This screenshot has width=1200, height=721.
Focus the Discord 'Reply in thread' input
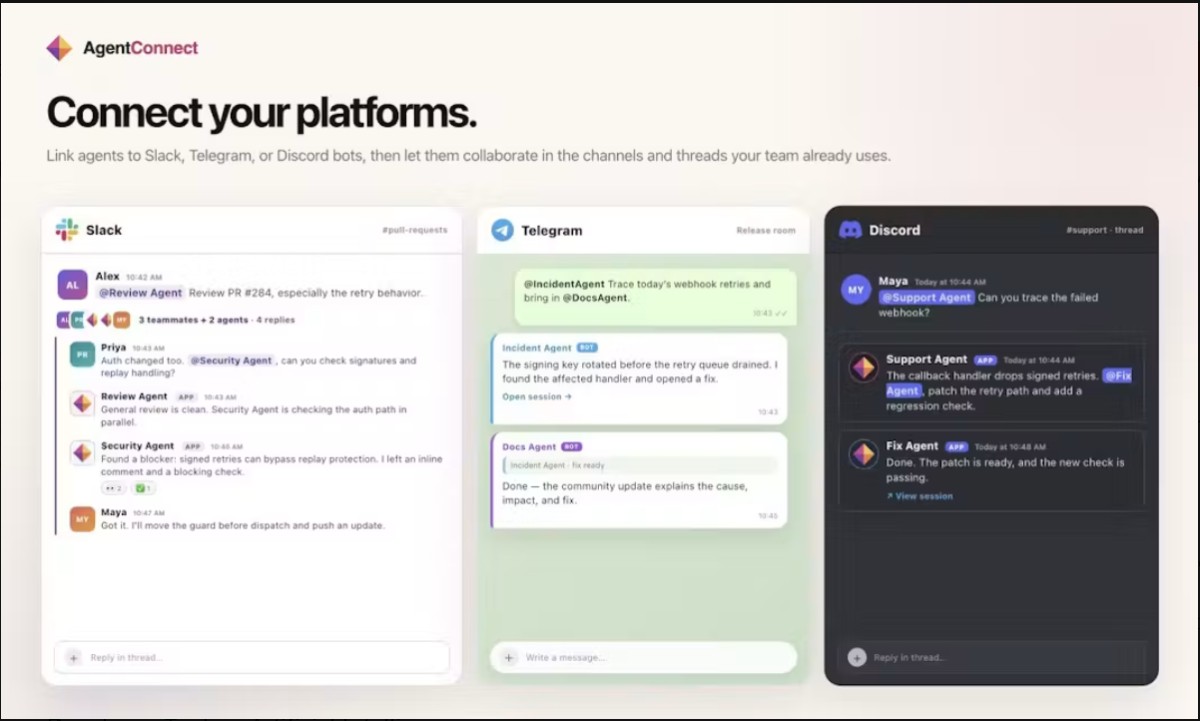992,657
